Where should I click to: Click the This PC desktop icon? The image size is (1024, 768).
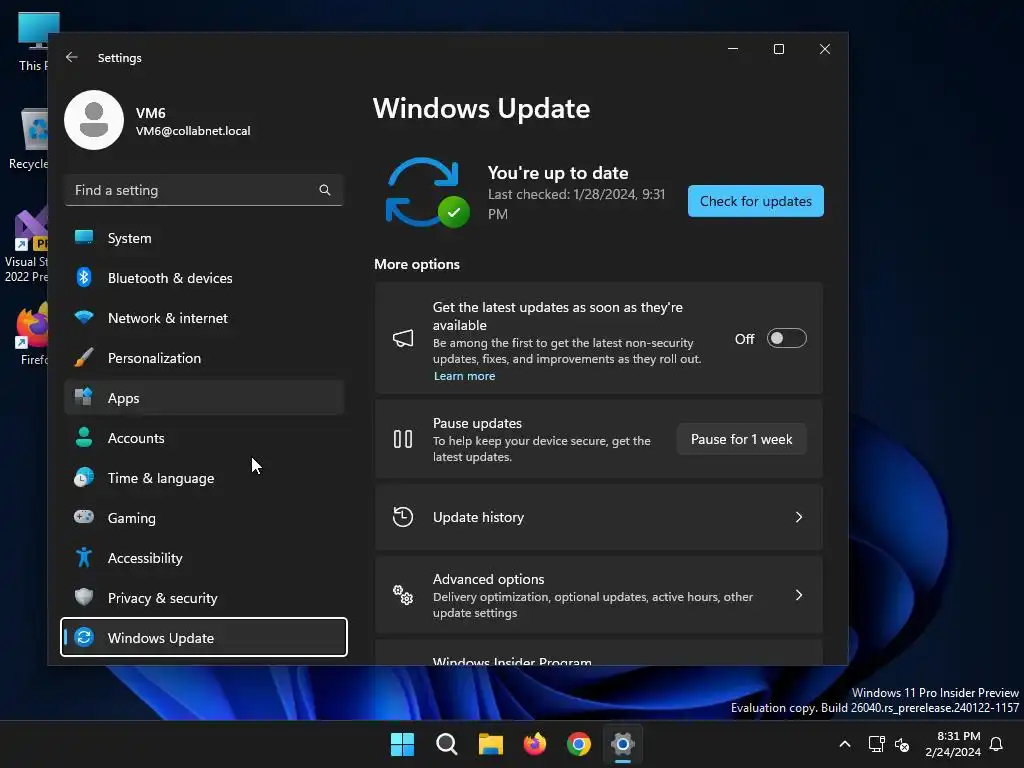pyautogui.click(x=33, y=42)
